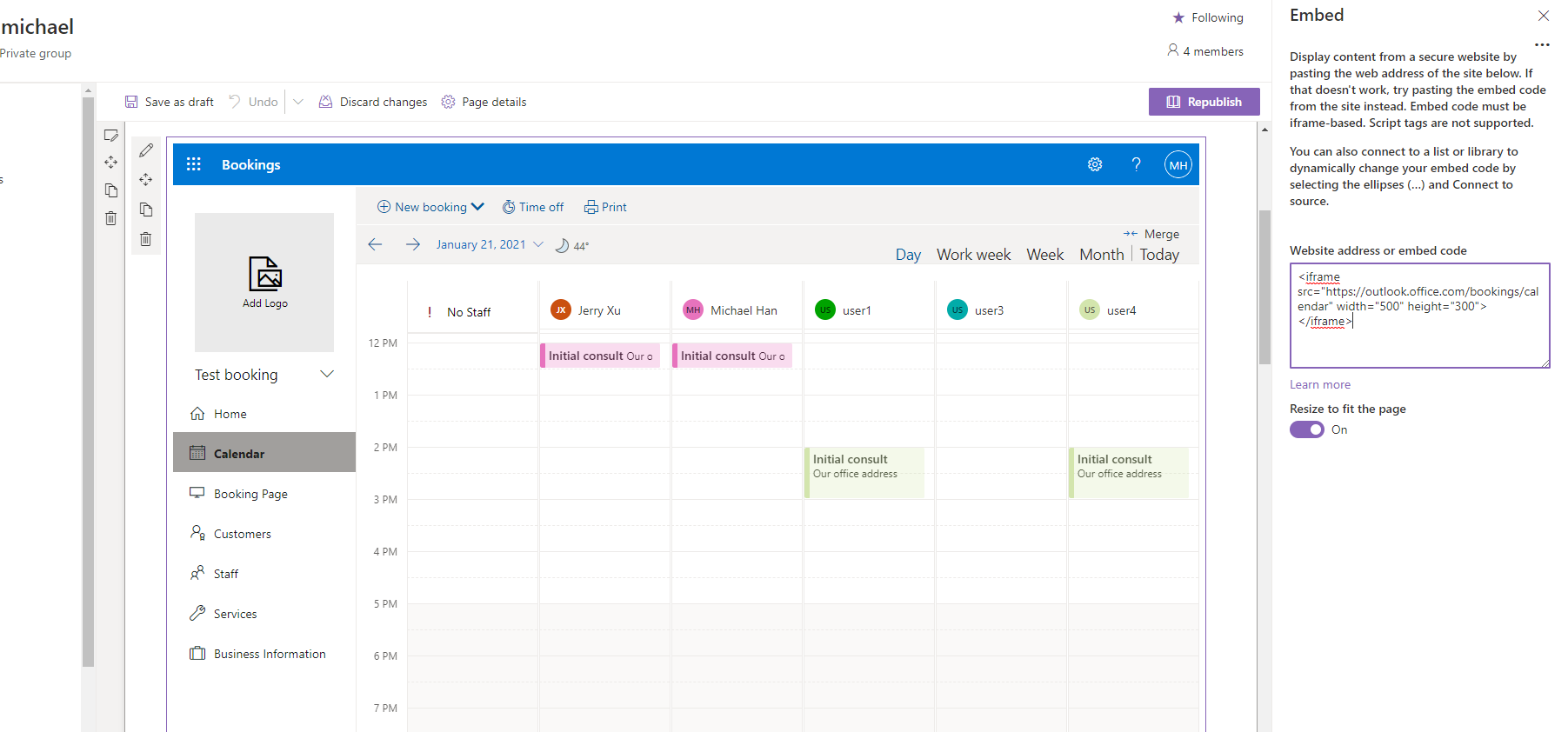Open the Bookings app launcher grid
This screenshot has height=732, width=1568.
[x=193, y=164]
